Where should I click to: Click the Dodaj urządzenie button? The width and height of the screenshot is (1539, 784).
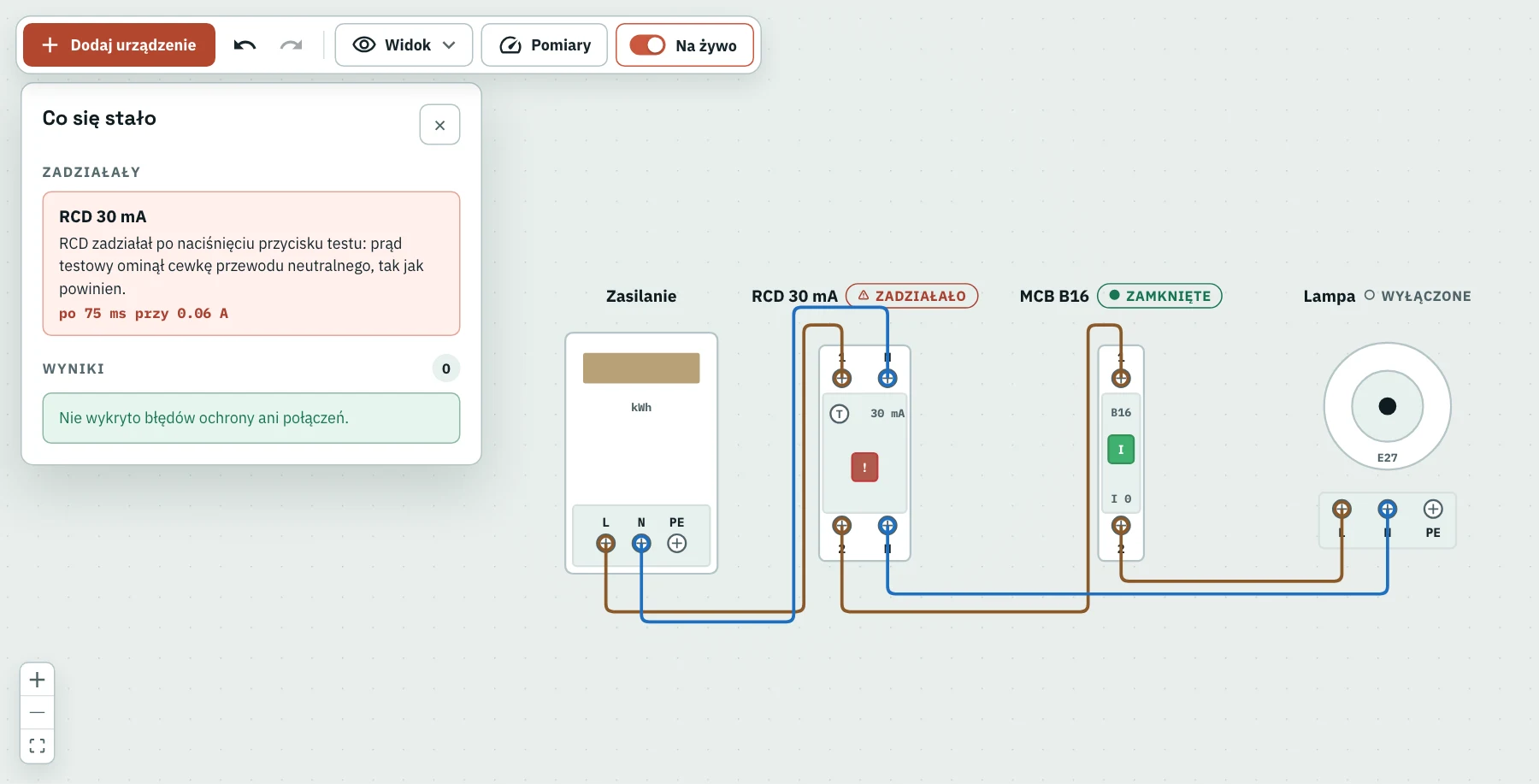click(x=119, y=44)
